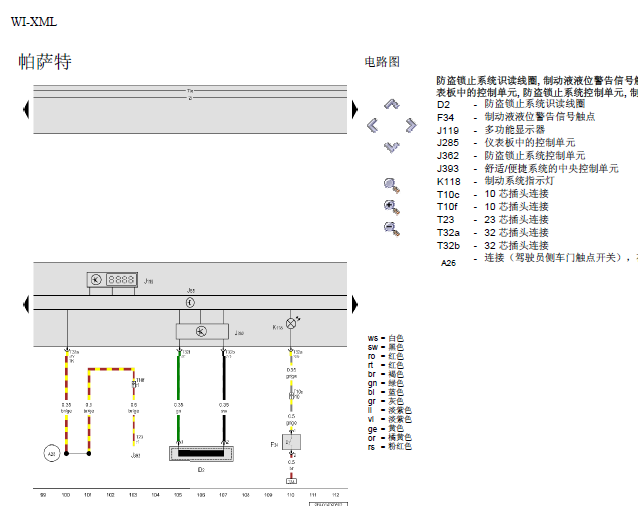Click legend entry A26 连接
Image resolution: width=638 pixels, height=527 pixels.
click(539, 260)
